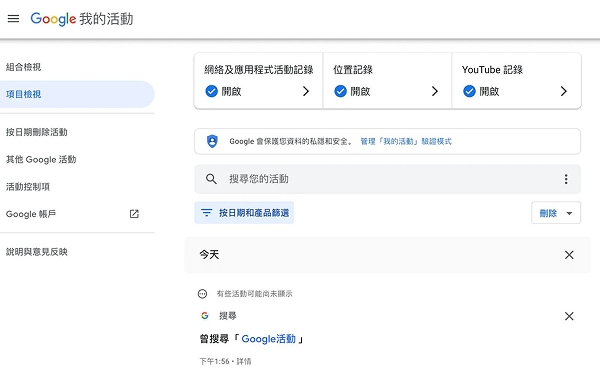The width and height of the screenshot is (600, 372).
Task: Open the Google活動 search link
Action: [269, 339]
